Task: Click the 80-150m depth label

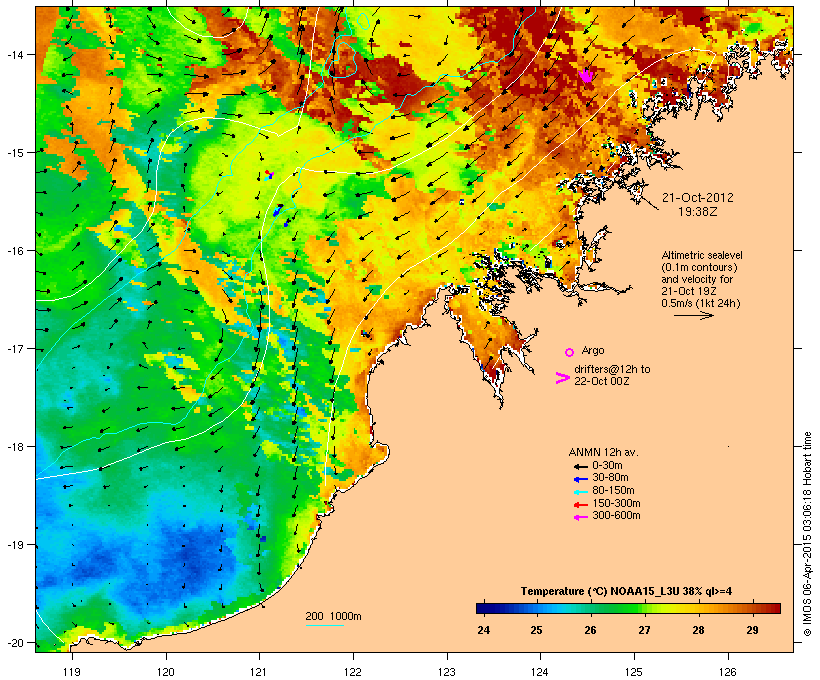Action: (613, 491)
